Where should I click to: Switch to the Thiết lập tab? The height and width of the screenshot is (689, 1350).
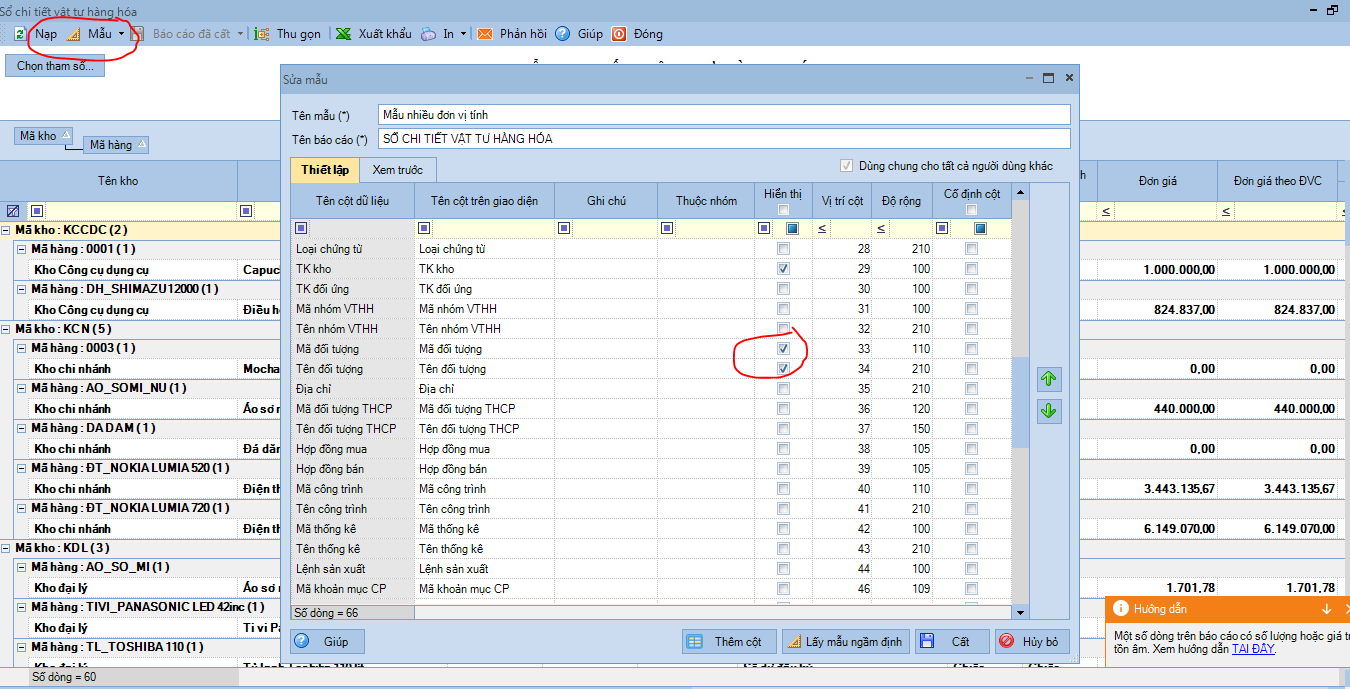click(x=325, y=170)
